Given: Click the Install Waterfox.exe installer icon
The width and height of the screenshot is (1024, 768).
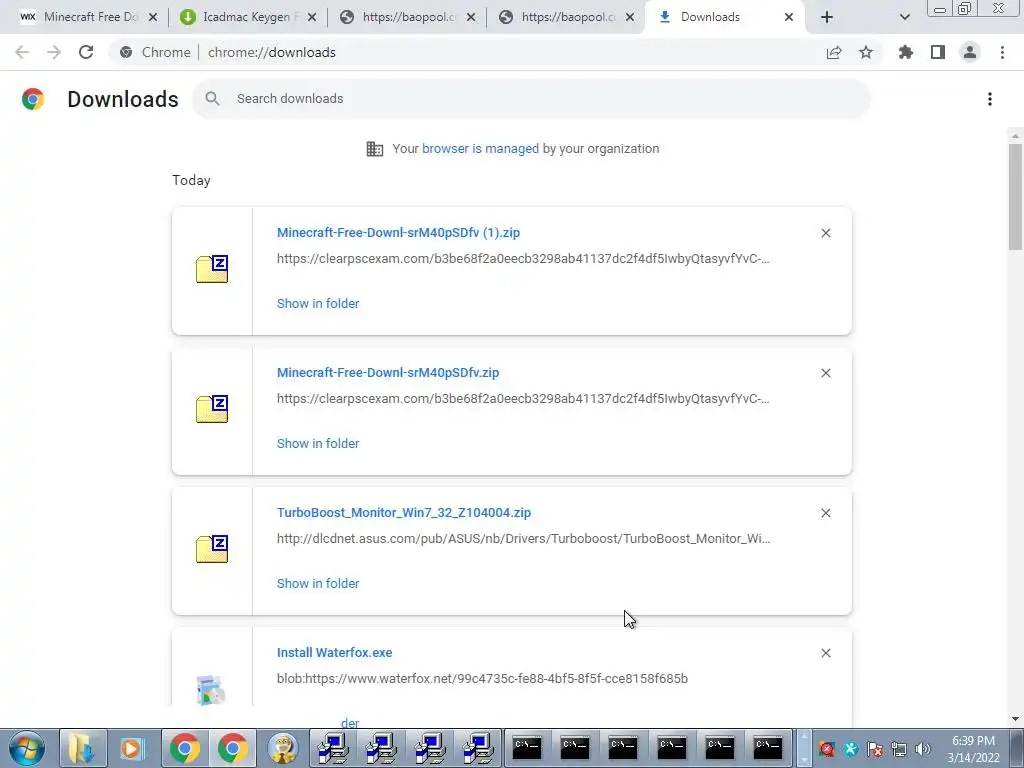Looking at the screenshot, I should click(x=211, y=690).
